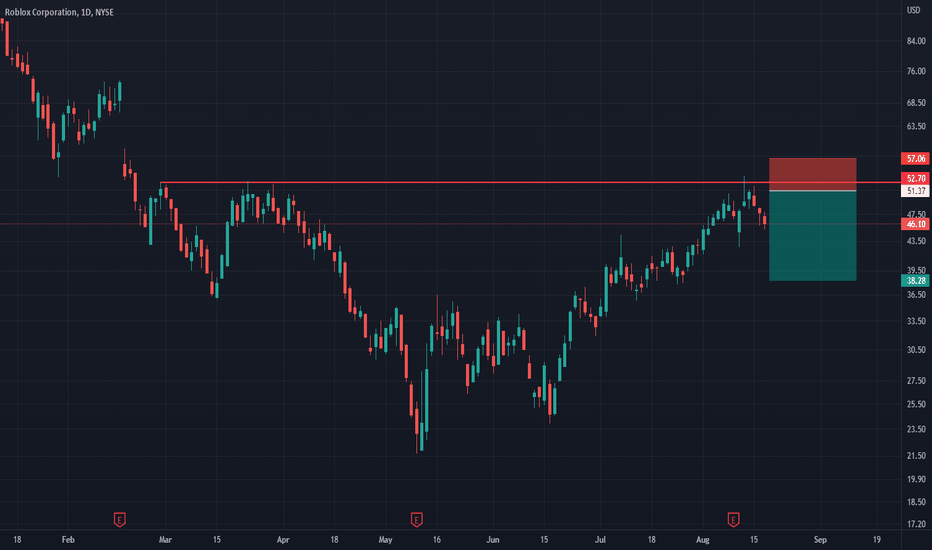The image size is (932, 550).
Task: Click the Apr label on time axis
Action: (283, 540)
